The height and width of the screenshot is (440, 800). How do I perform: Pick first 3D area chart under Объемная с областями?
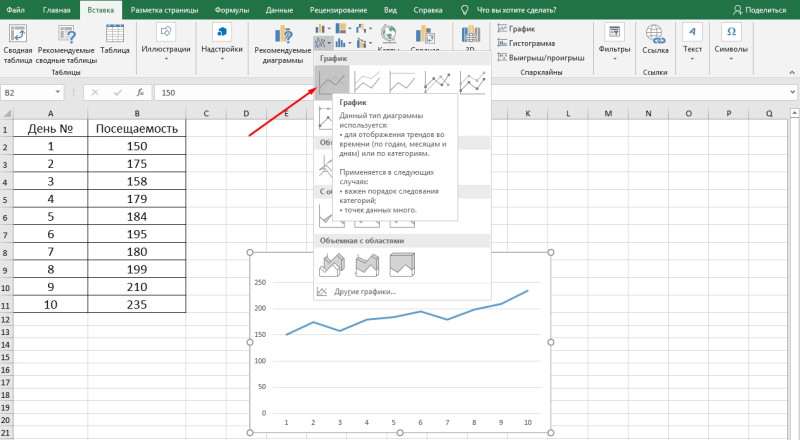[331, 263]
